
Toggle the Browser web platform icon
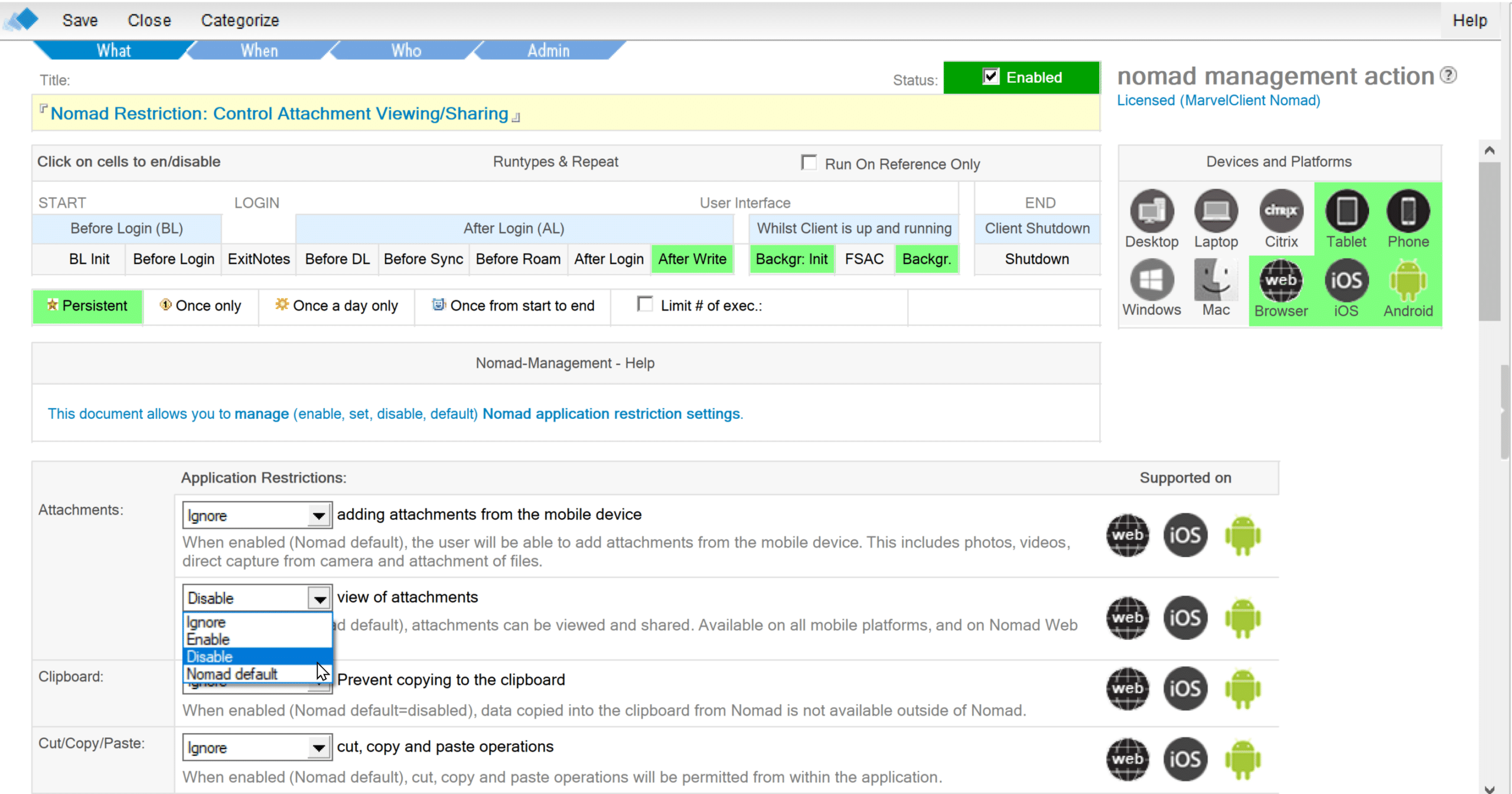pyautogui.click(x=1280, y=281)
